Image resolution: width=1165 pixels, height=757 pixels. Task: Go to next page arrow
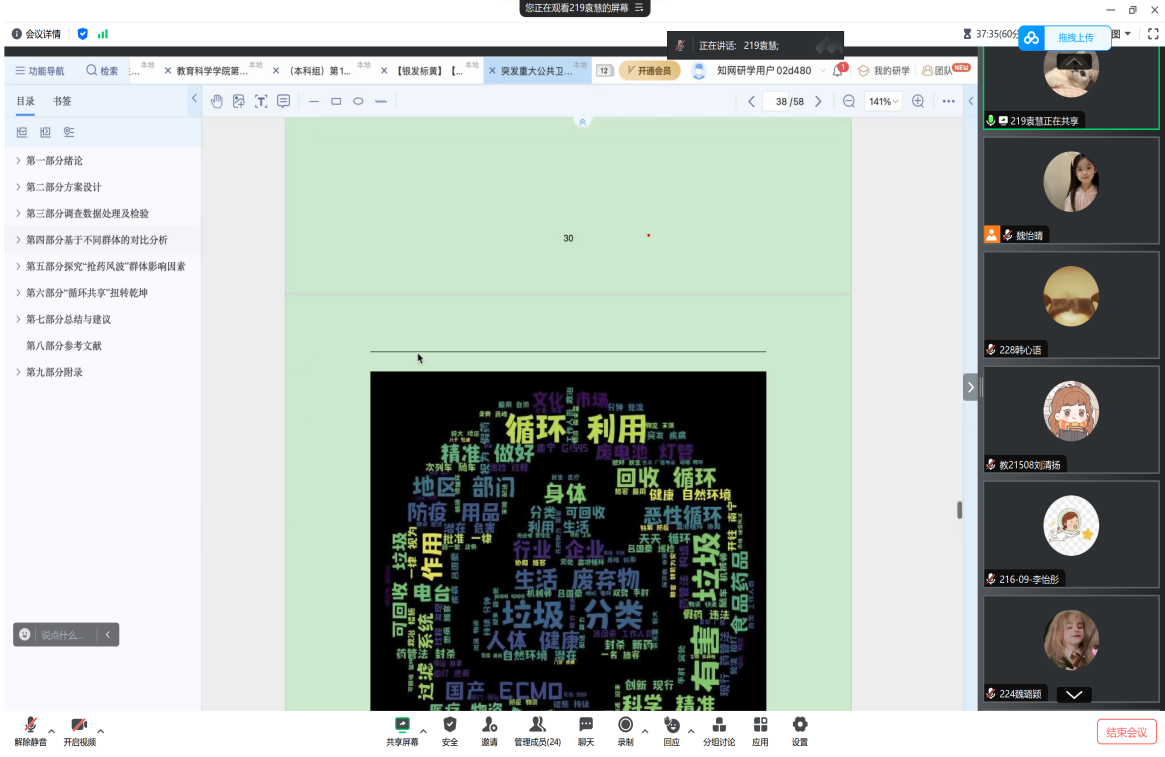818,101
